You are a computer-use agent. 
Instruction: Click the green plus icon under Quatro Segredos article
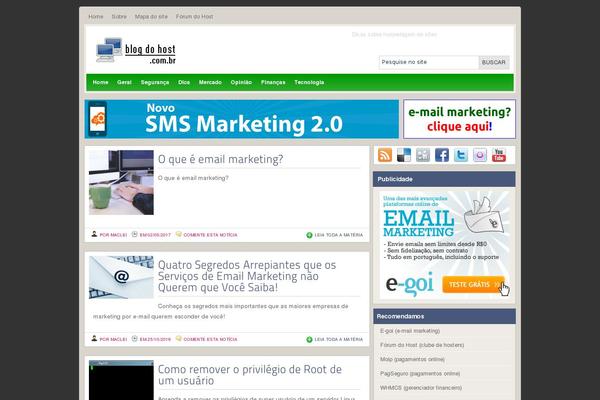pos(309,340)
